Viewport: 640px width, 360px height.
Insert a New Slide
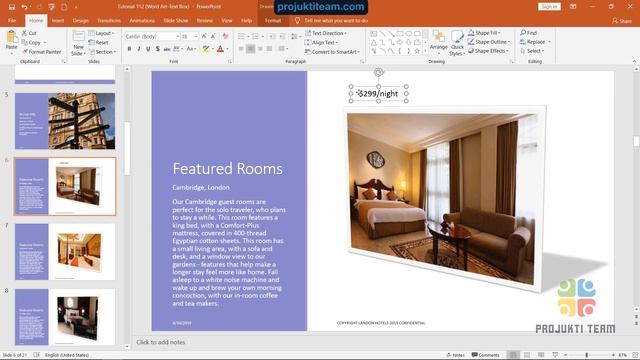pyautogui.click(x=78, y=44)
